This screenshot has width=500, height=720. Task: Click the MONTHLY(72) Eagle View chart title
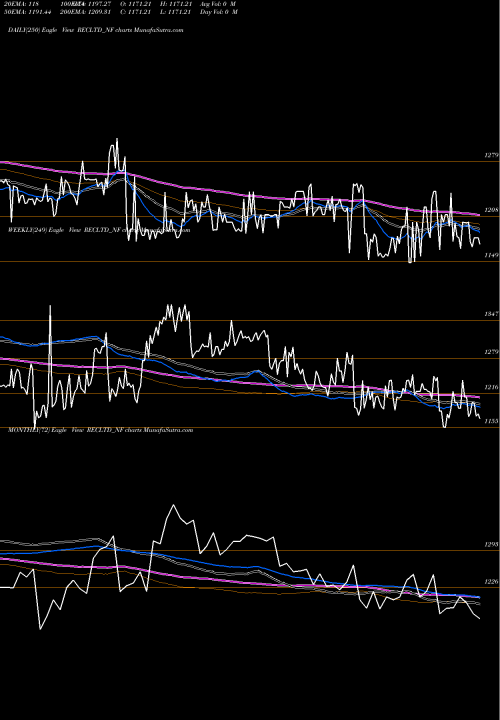(x=101, y=430)
